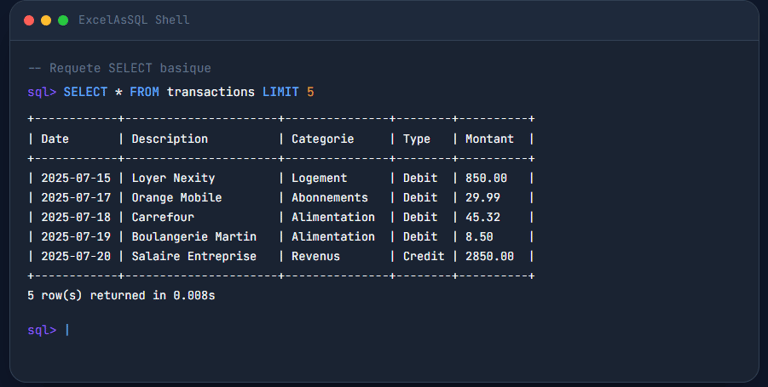Click the date 2025-07-18
Screen dimensions: 768x387
point(76,218)
